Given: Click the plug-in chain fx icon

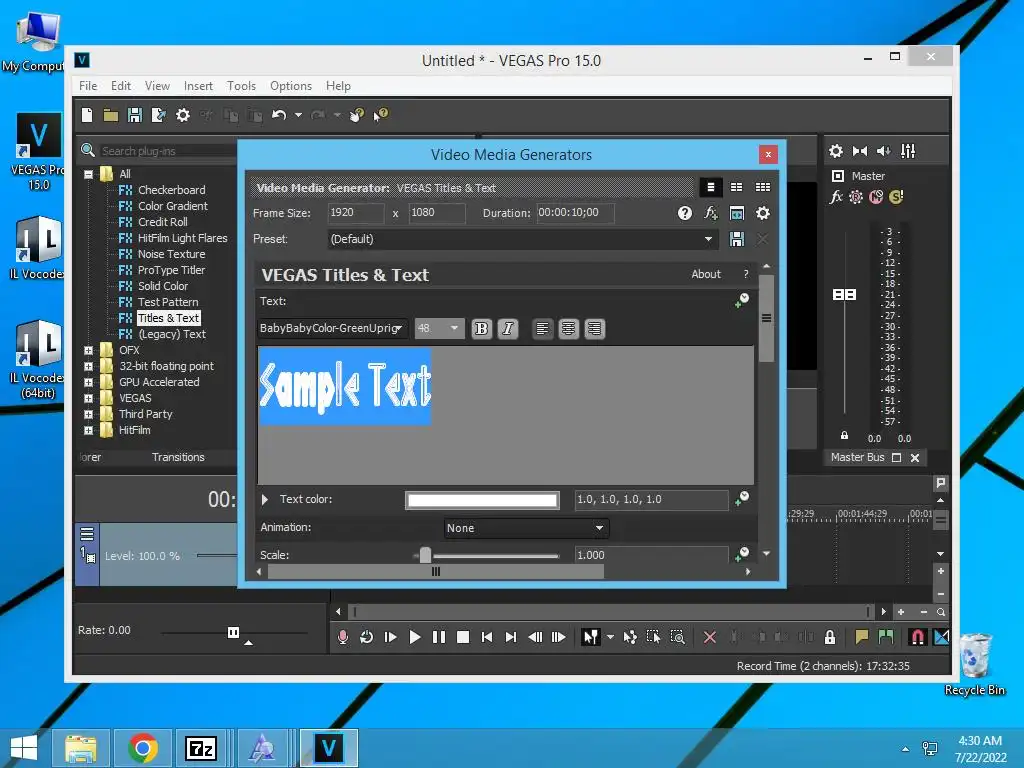Looking at the screenshot, I should [x=711, y=213].
